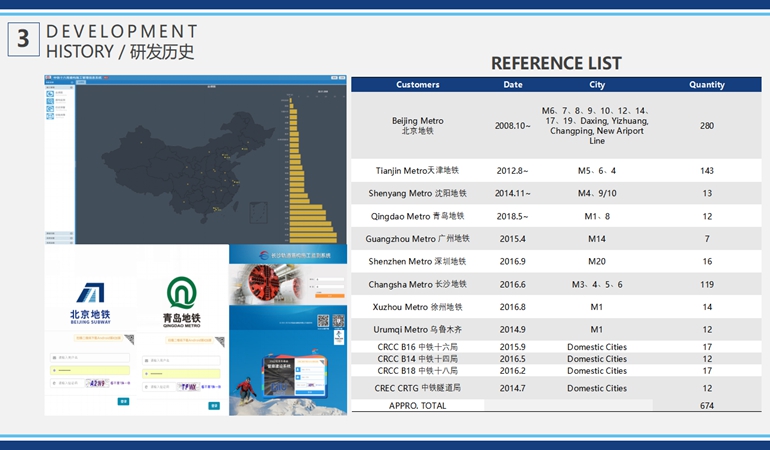Click the Tianjin quantity 143
770x450 pixels.
(x=707, y=170)
